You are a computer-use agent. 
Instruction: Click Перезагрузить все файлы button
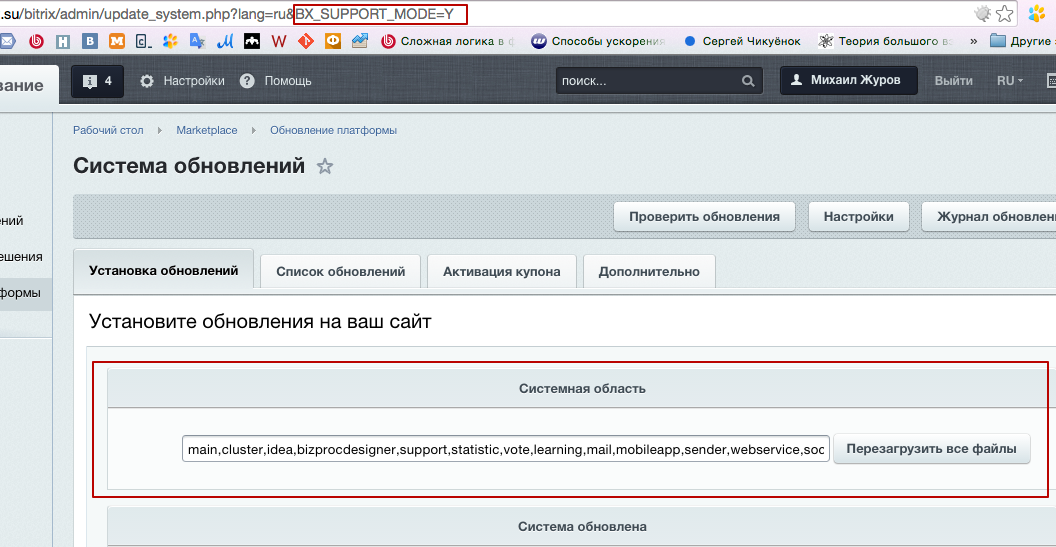tap(931, 449)
